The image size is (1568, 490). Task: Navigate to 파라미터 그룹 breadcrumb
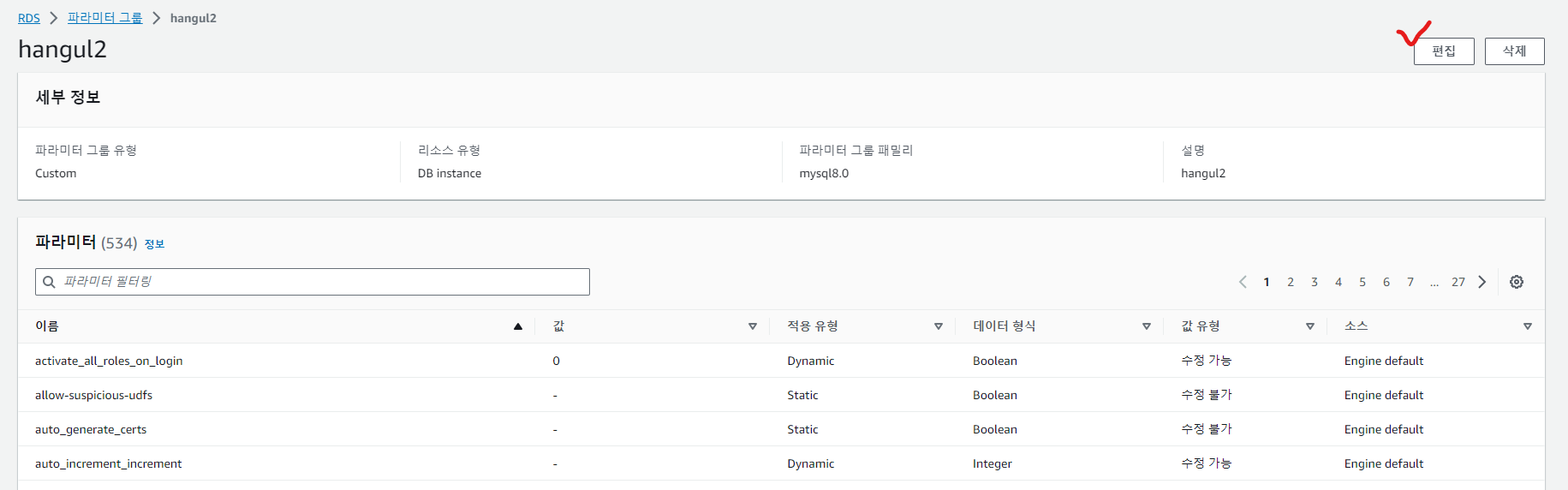104,18
